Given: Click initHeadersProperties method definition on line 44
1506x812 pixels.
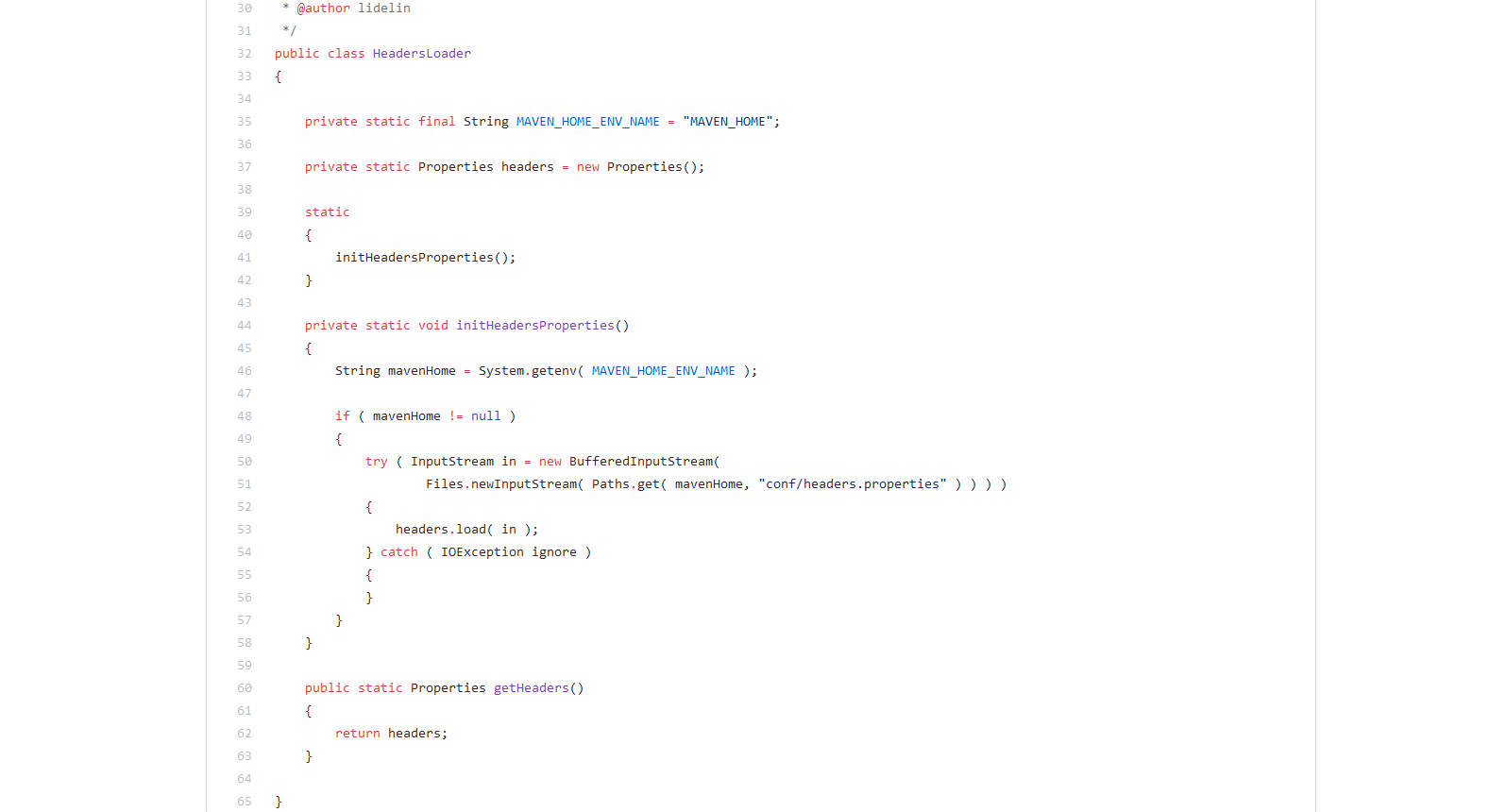Looking at the screenshot, I should (x=534, y=326).
